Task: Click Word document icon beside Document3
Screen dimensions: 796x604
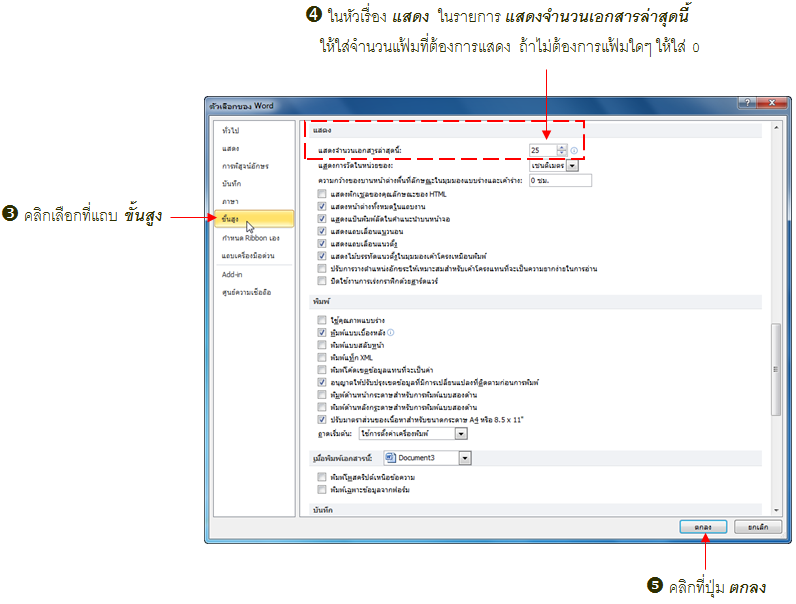Action: pyautogui.click(x=391, y=457)
